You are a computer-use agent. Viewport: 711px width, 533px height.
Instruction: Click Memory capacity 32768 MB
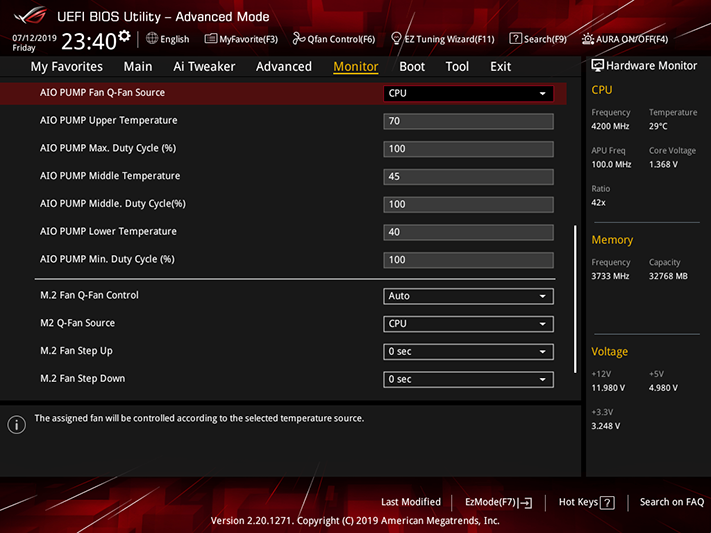click(x=668, y=276)
